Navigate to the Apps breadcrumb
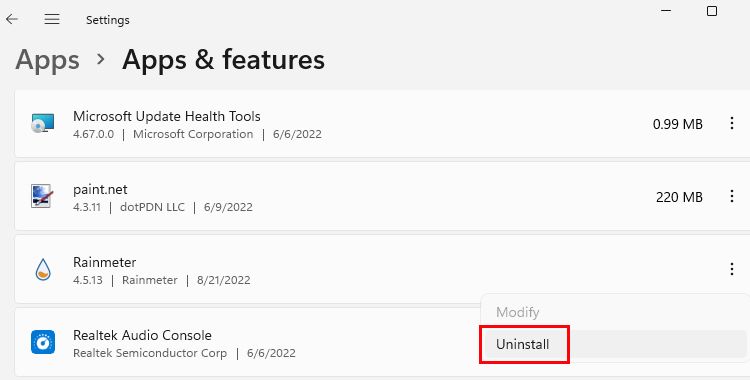Viewport: 750px width, 380px height. (x=47, y=60)
